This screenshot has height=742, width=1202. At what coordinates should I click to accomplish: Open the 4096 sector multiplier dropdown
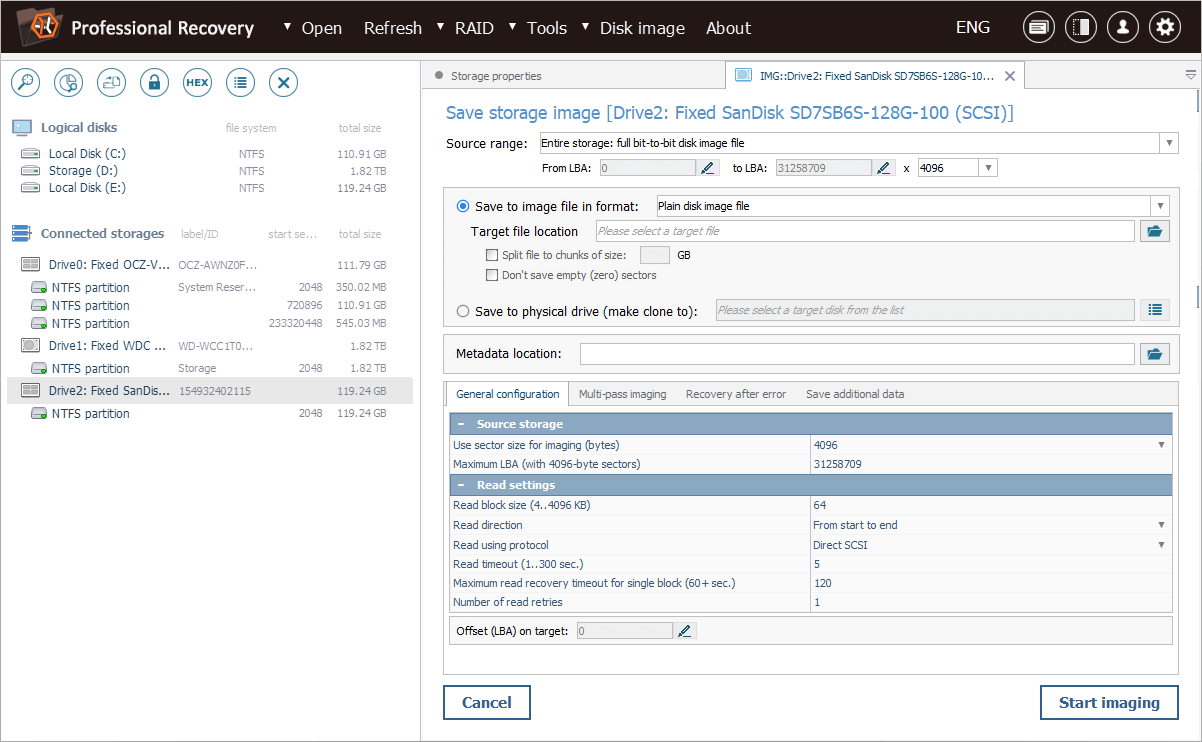click(x=988, y=168)
